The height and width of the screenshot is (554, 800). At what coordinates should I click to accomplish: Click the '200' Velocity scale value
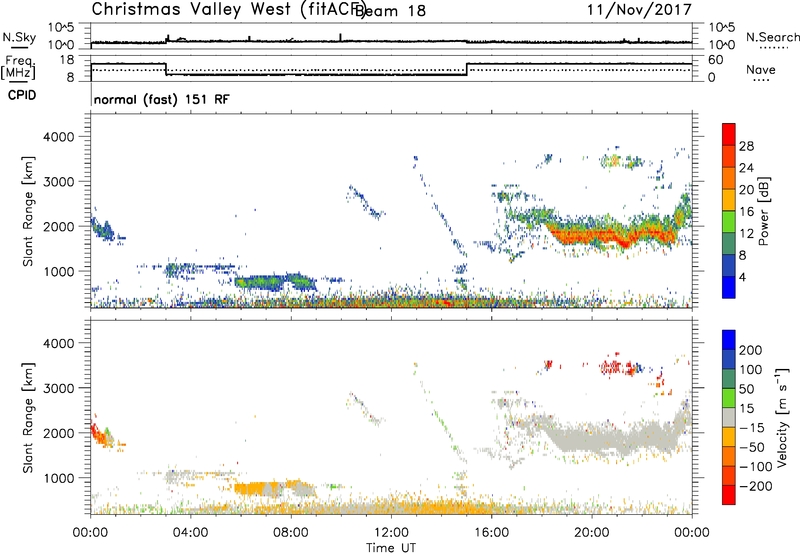(751, 350)
